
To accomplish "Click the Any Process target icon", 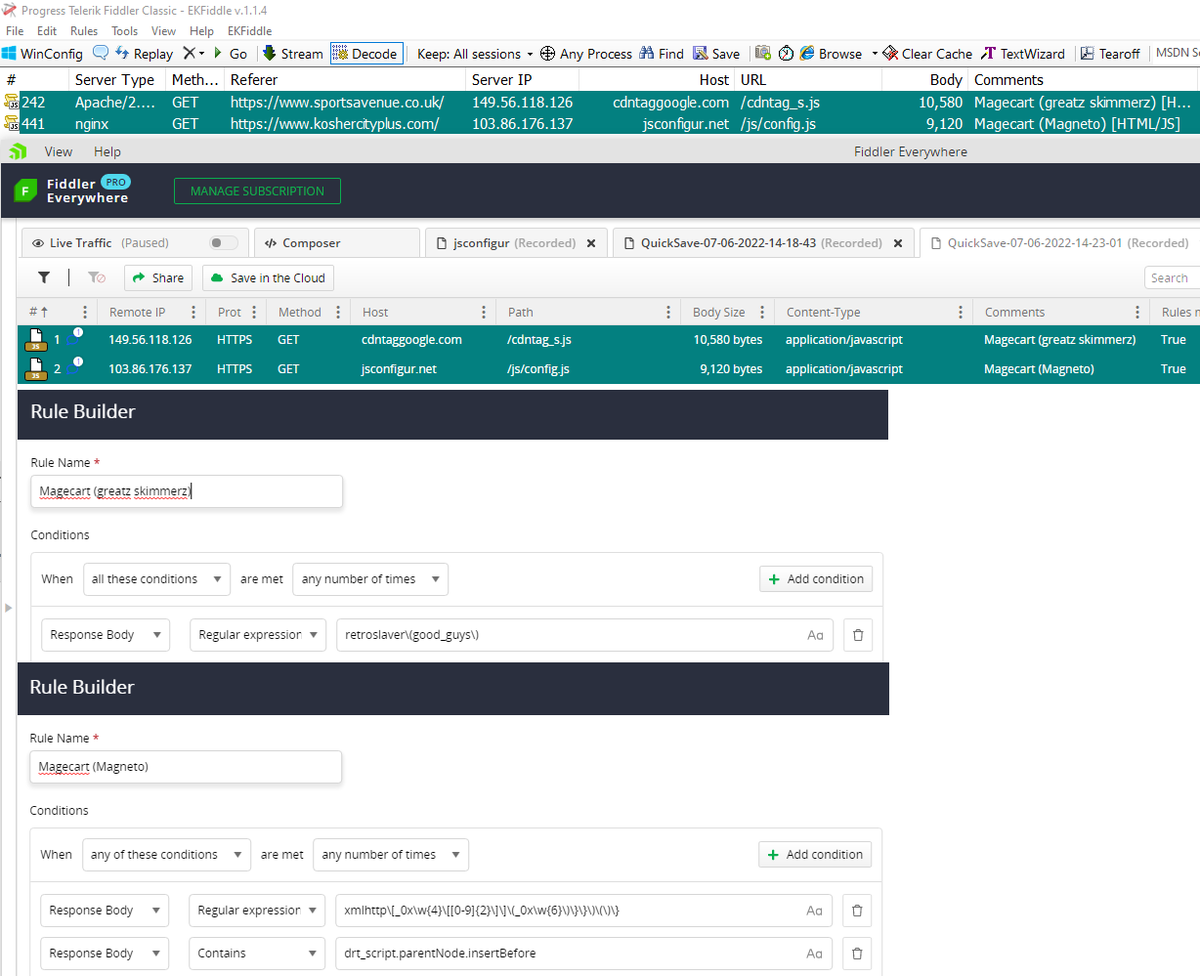I will (x=586, y=54).
